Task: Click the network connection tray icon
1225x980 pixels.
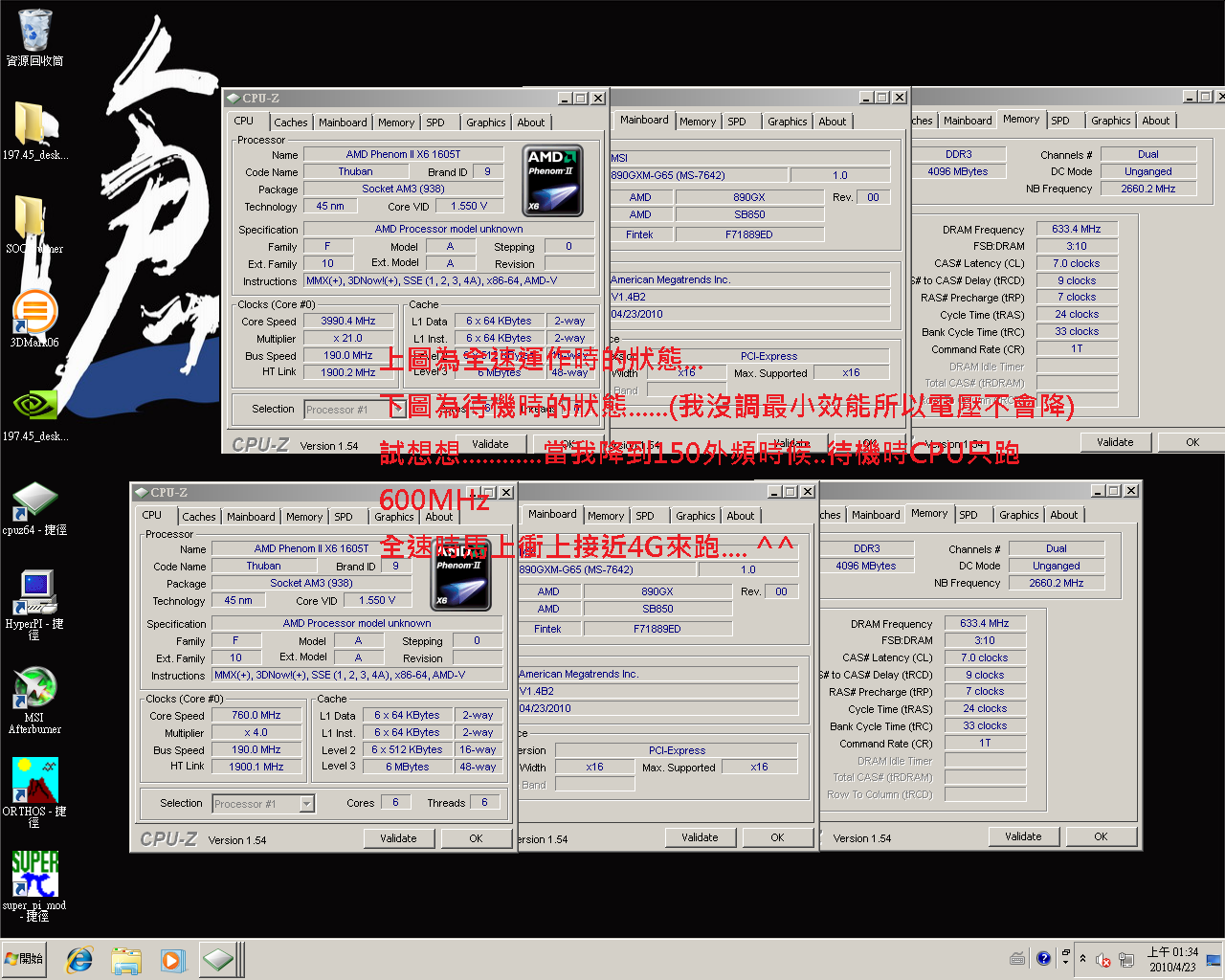Action: click(x=1126, y=960)
